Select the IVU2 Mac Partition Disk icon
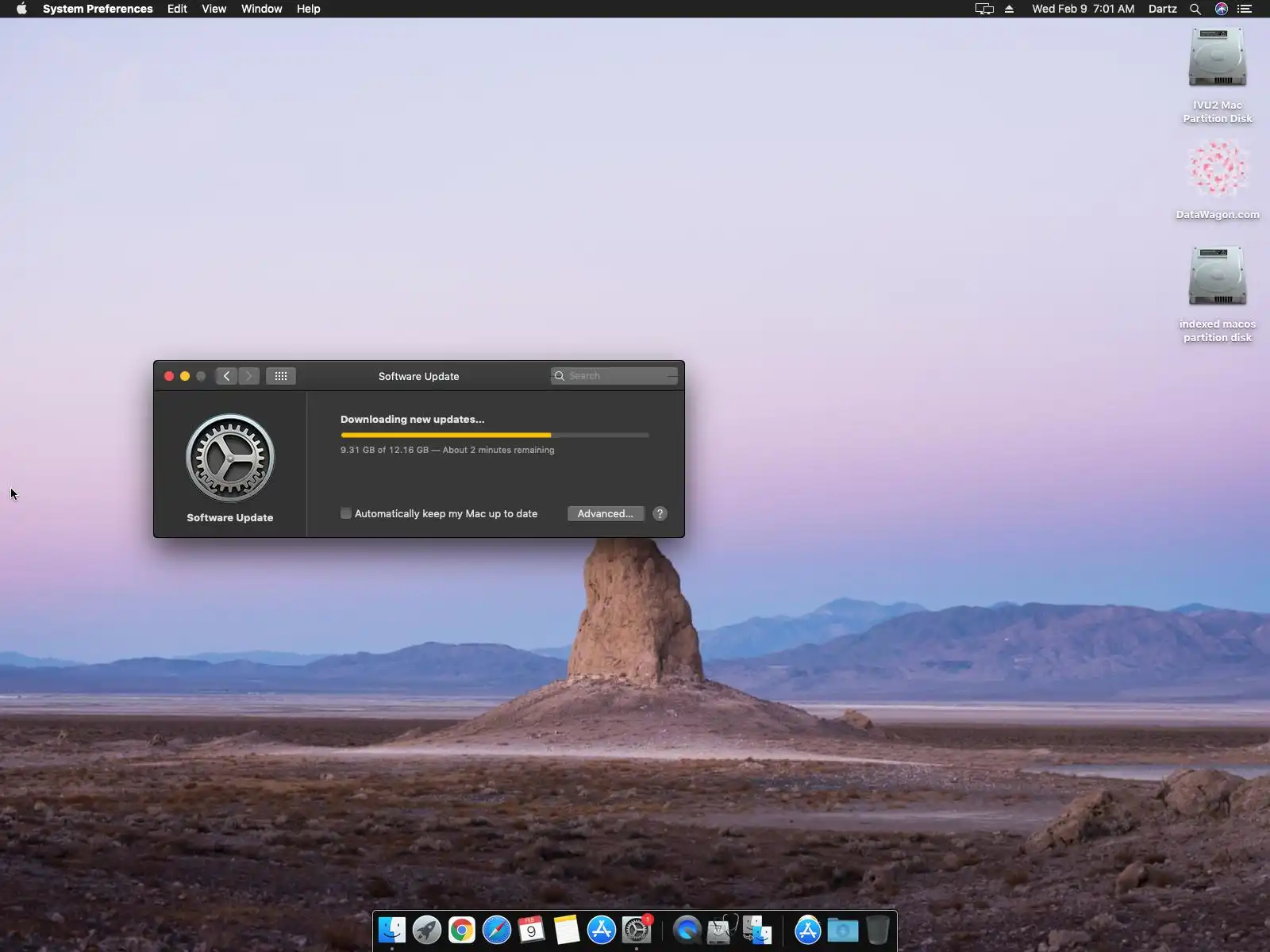 point(1218,58)
